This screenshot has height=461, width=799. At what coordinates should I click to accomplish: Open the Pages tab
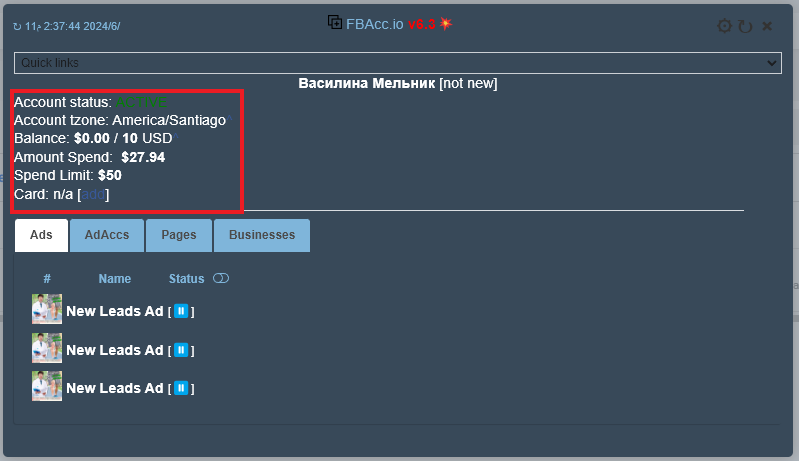(x=178, y=235)
